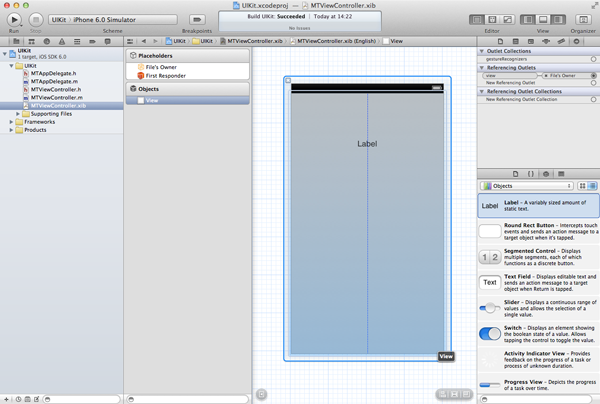The image size is (600, 404).
Task: Select Segmented Control in library
Action: 539,257
